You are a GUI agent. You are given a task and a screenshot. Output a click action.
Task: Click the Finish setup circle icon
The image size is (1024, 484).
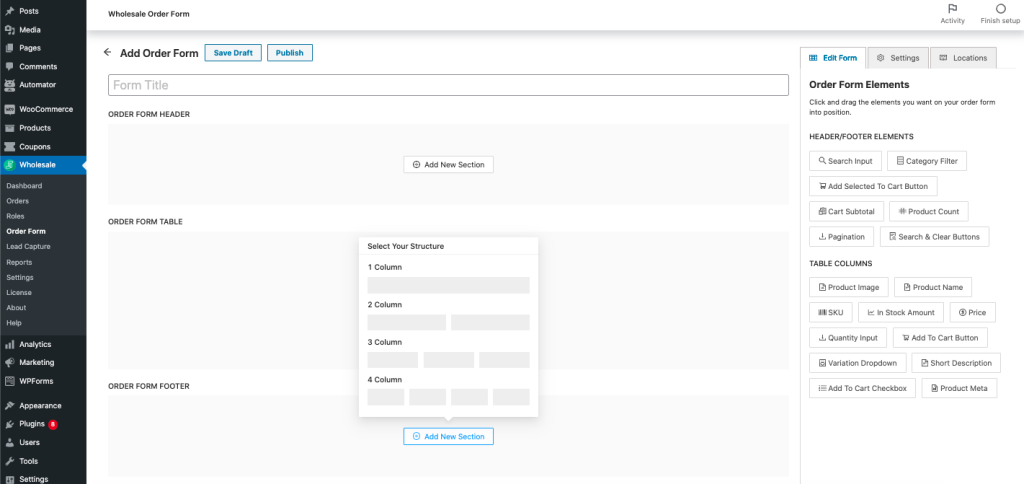(x=1000, y=9)
